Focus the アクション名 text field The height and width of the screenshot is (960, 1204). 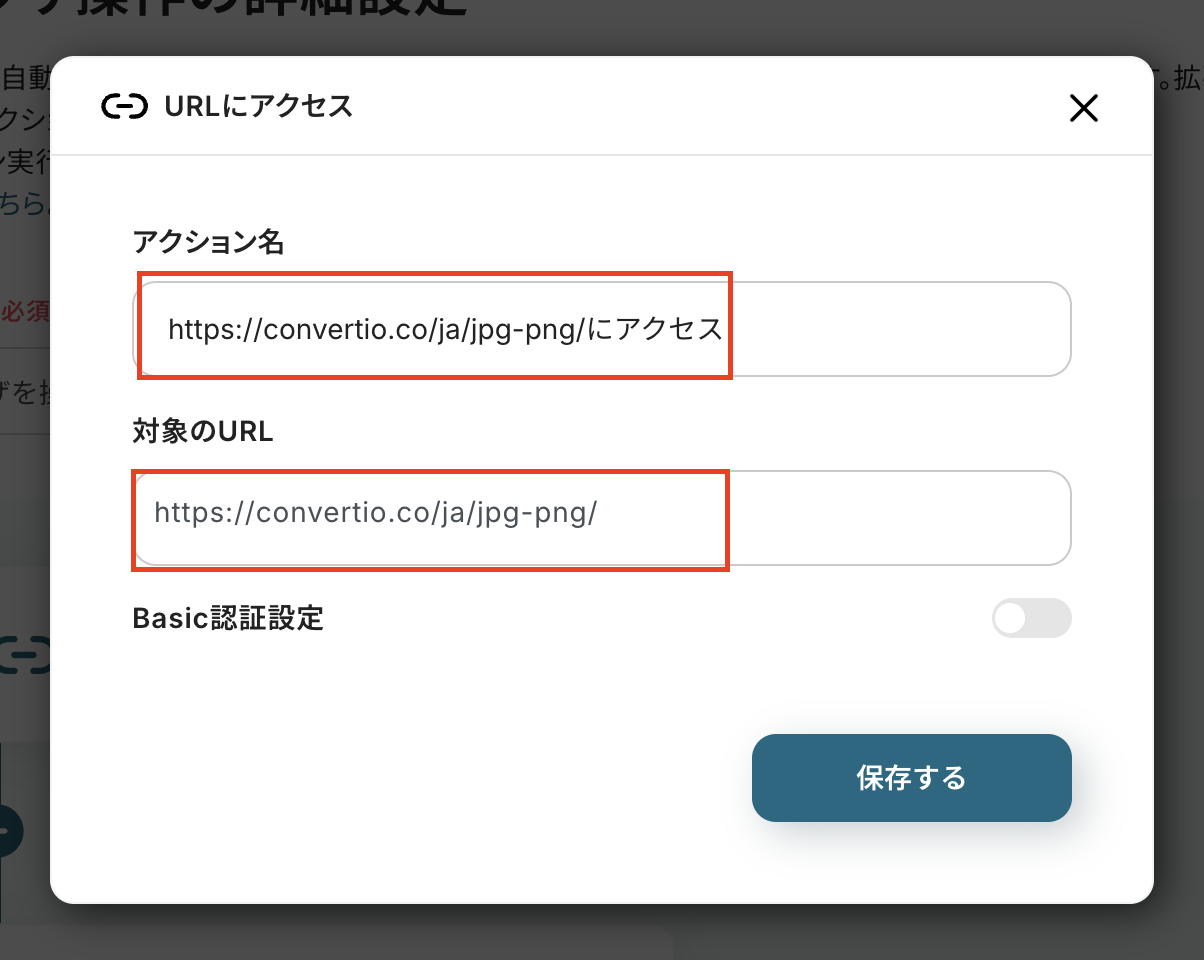pos(602,329)
